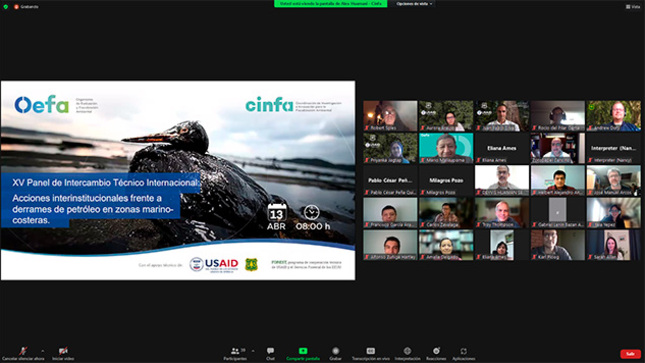Open the Vista layout menu
This screenshot has height=363, width=645.
click(x=633, y=7)
